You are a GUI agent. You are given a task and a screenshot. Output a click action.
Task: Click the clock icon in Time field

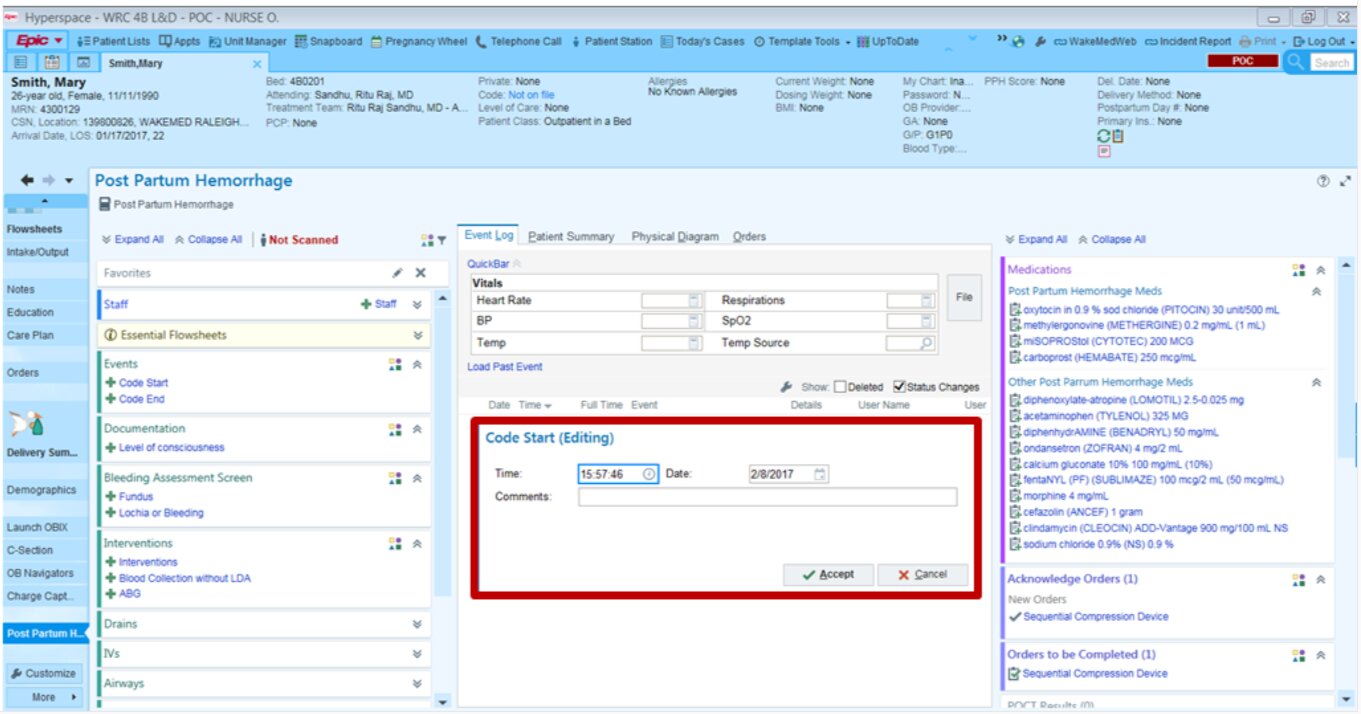coord(649,474)
